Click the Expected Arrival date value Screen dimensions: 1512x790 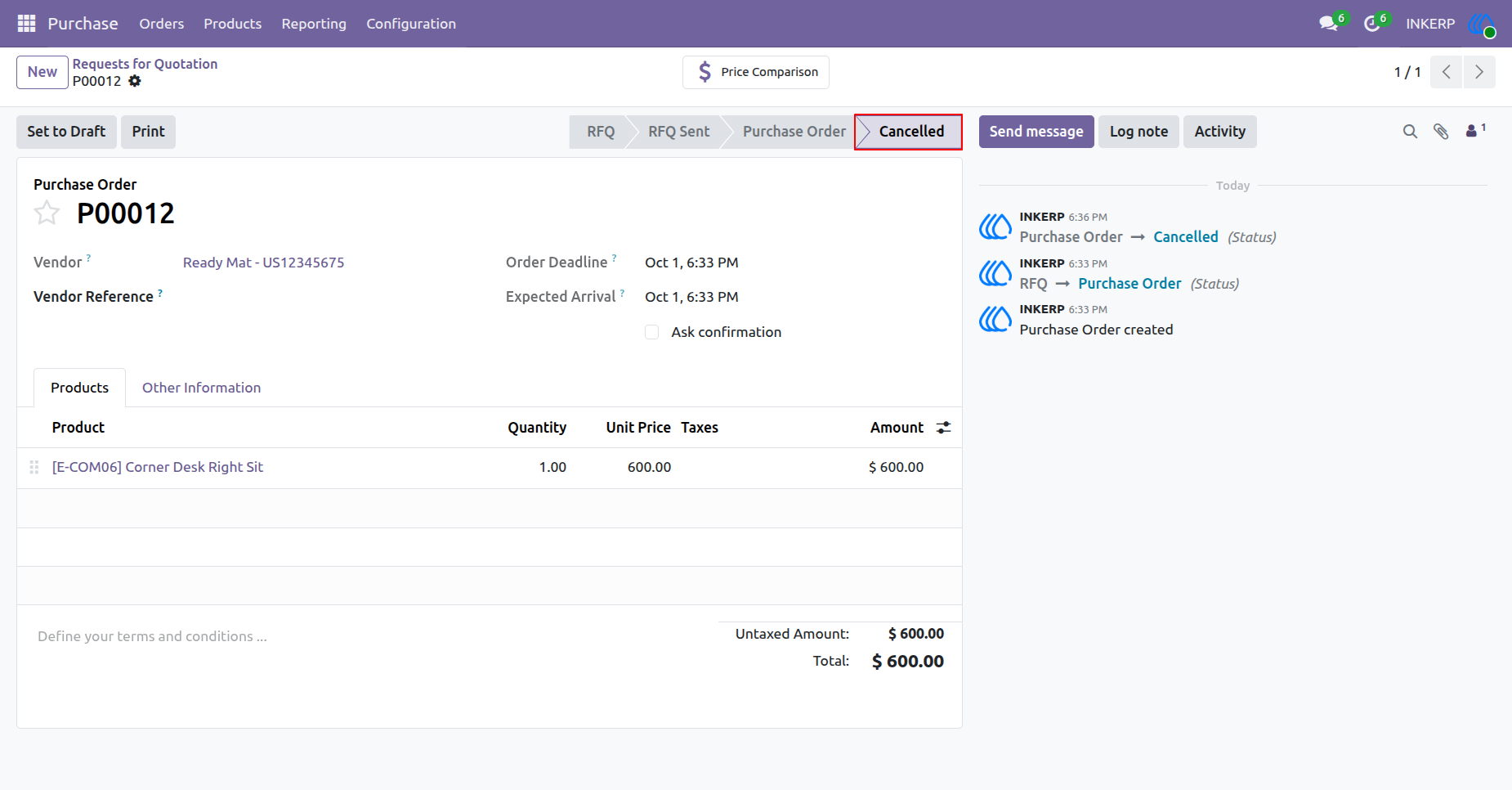point(691,297)
